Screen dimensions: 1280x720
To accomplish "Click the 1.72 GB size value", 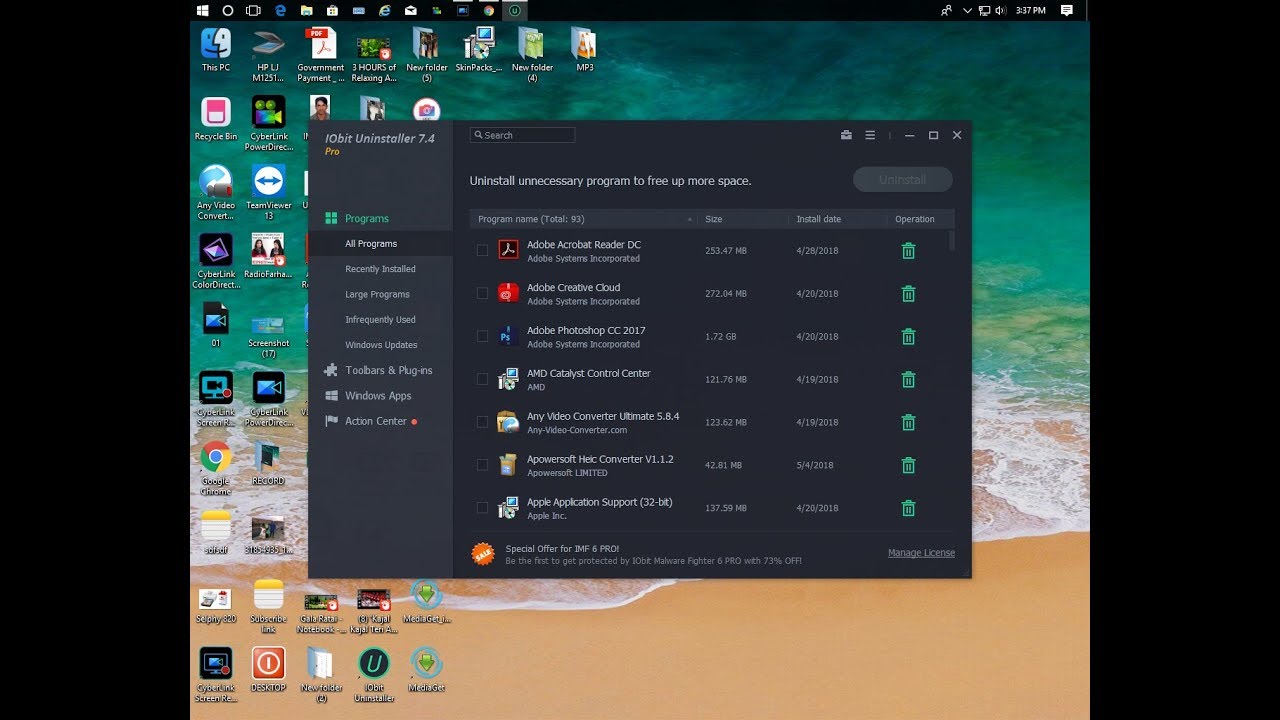I will [x=720, y=337].
